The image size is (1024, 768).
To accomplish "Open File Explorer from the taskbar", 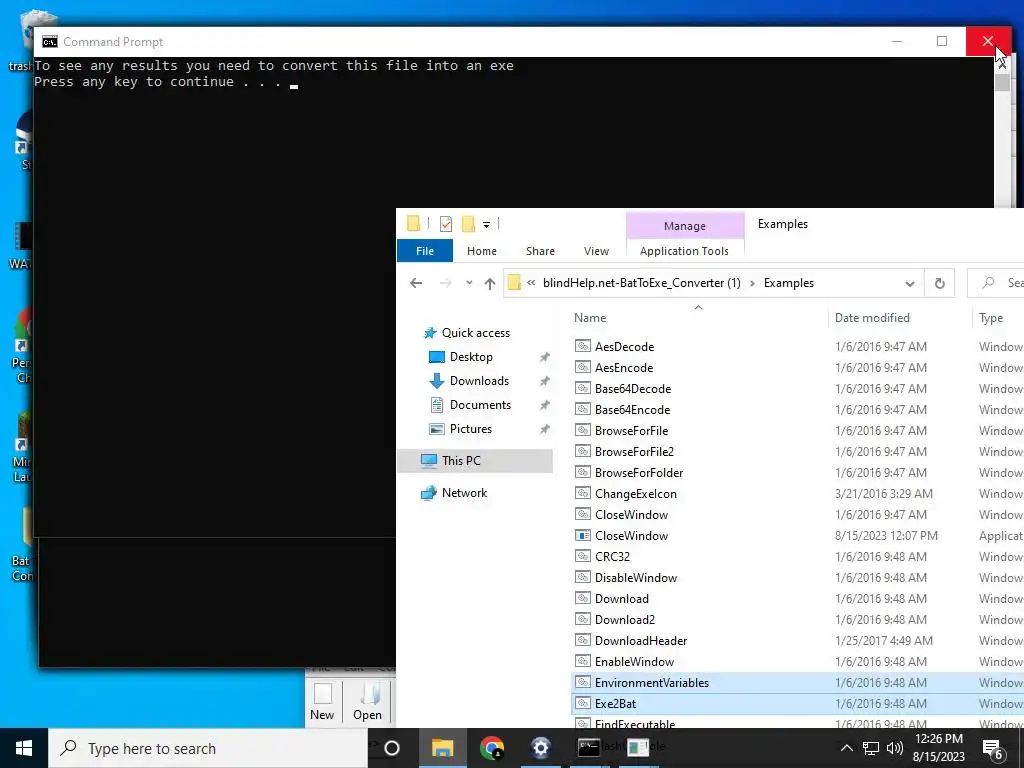I will click(442, 748).
